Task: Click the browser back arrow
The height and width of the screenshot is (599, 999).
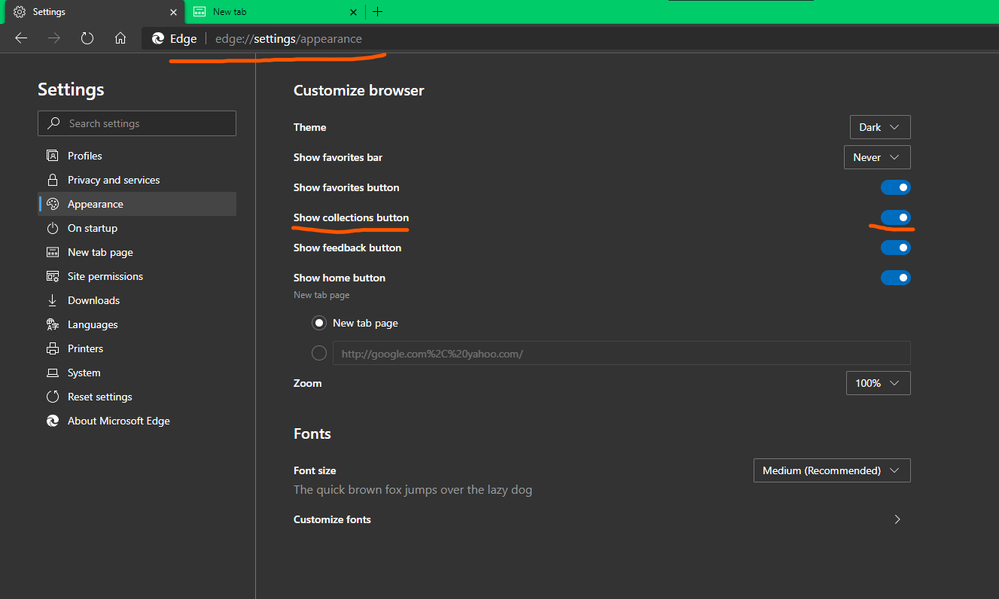Action: click(21, 38)
